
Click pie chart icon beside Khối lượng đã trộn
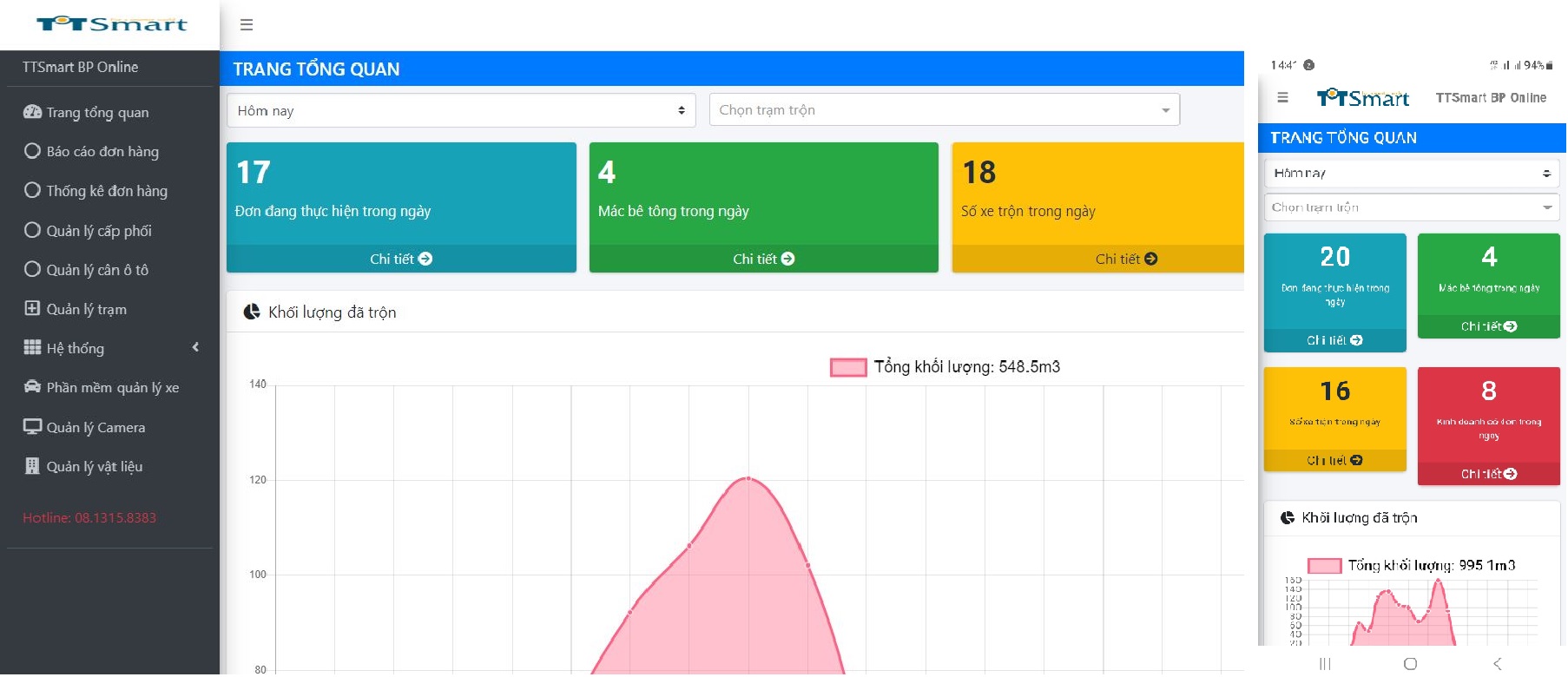[x=252, y=312]
